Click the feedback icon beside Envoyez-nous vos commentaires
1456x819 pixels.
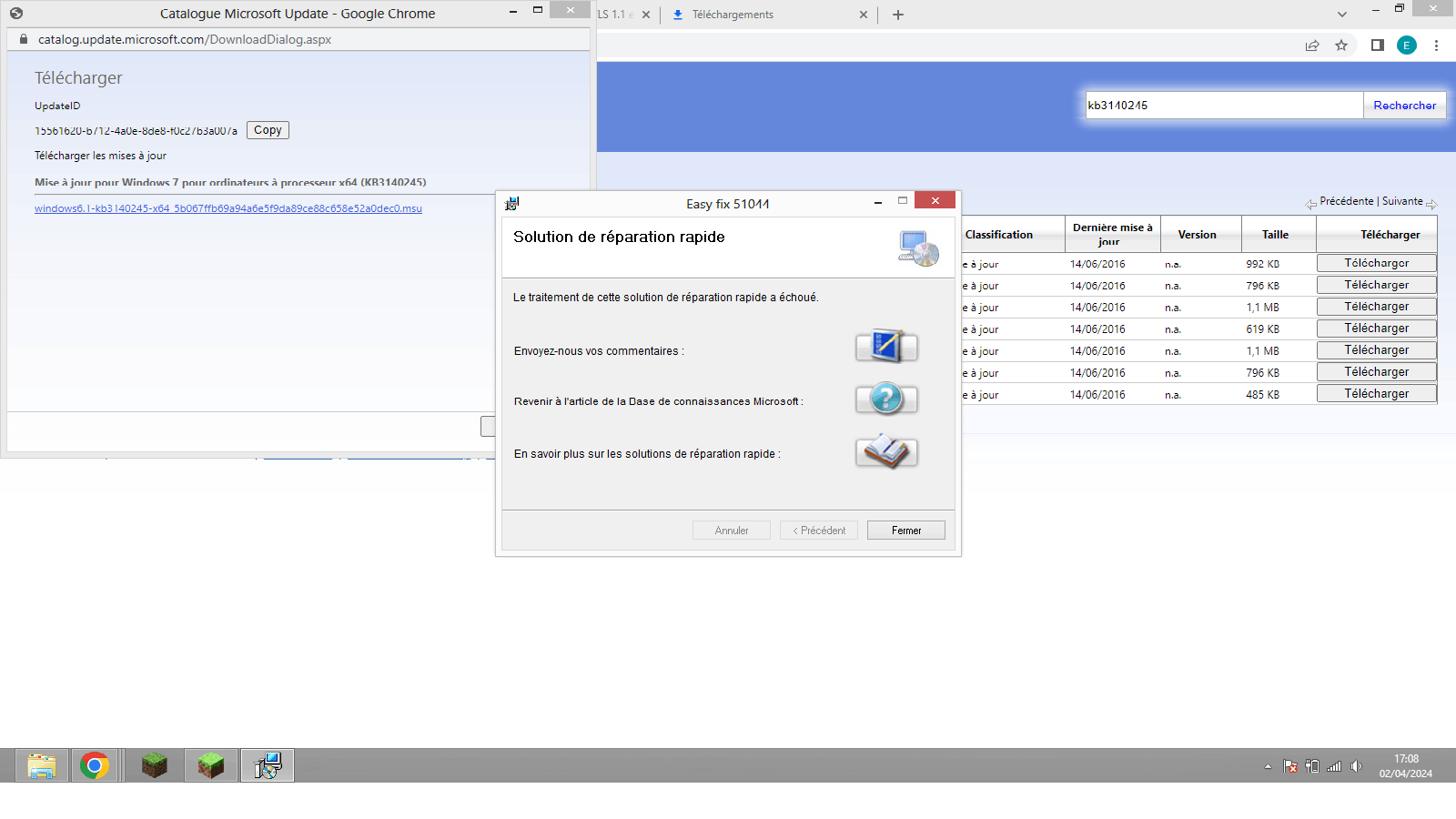pos(886,347)
